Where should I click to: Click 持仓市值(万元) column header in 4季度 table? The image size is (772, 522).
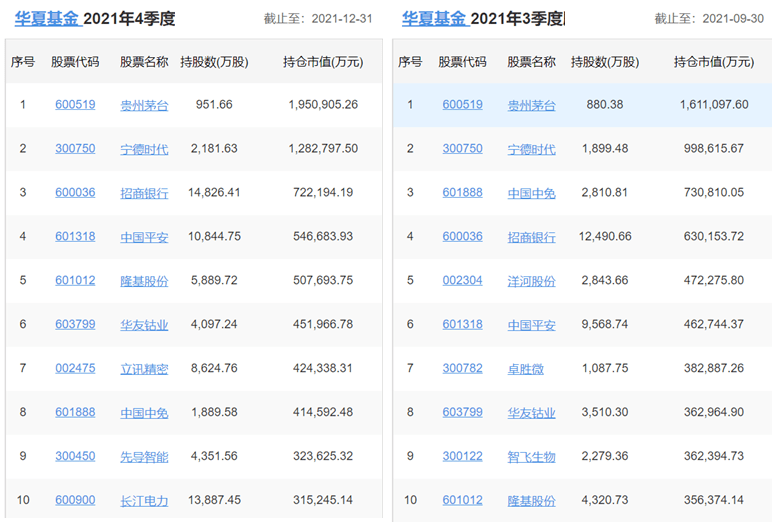(326, 62)
